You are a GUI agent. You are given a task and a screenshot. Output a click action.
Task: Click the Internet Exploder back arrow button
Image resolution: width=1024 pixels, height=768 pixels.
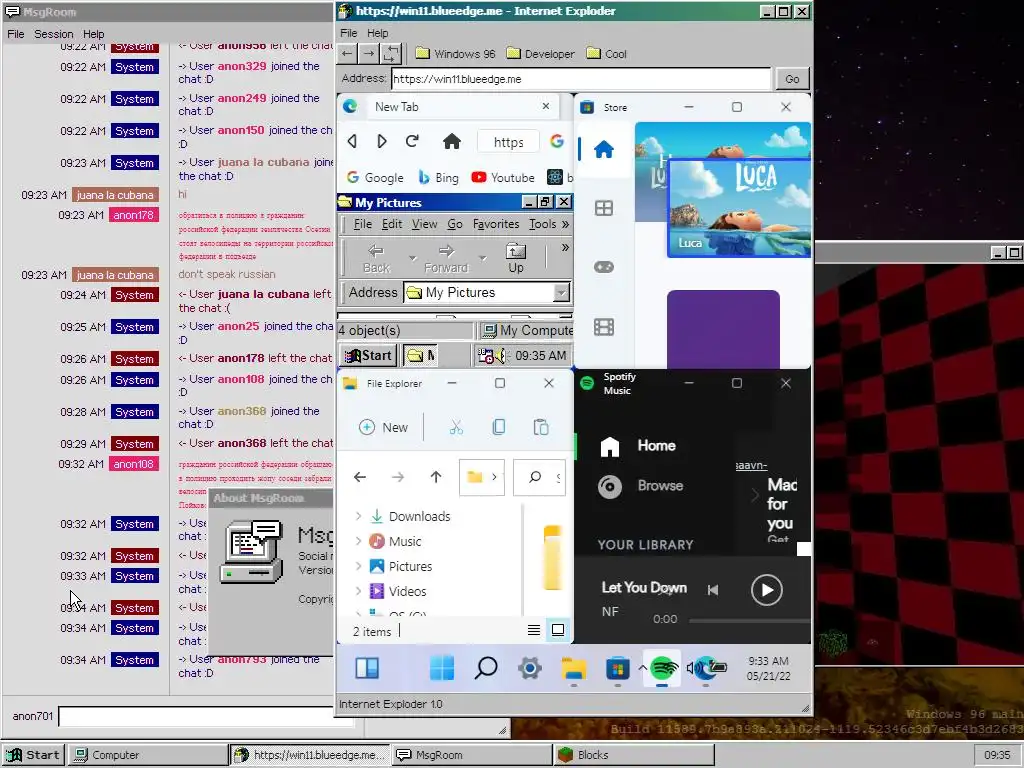coord(347,54)
